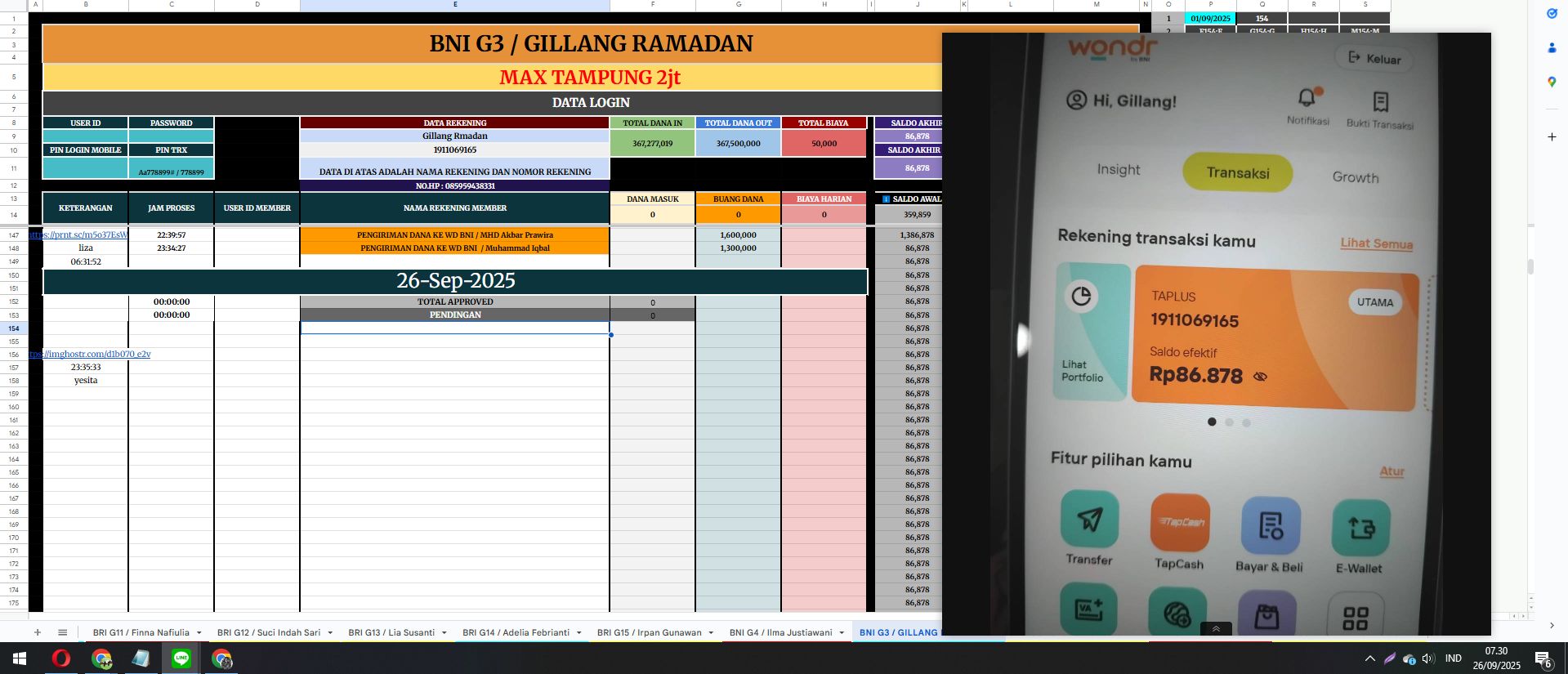
Task: Open Opera browser from taskbar
Action: pos(61,658)
